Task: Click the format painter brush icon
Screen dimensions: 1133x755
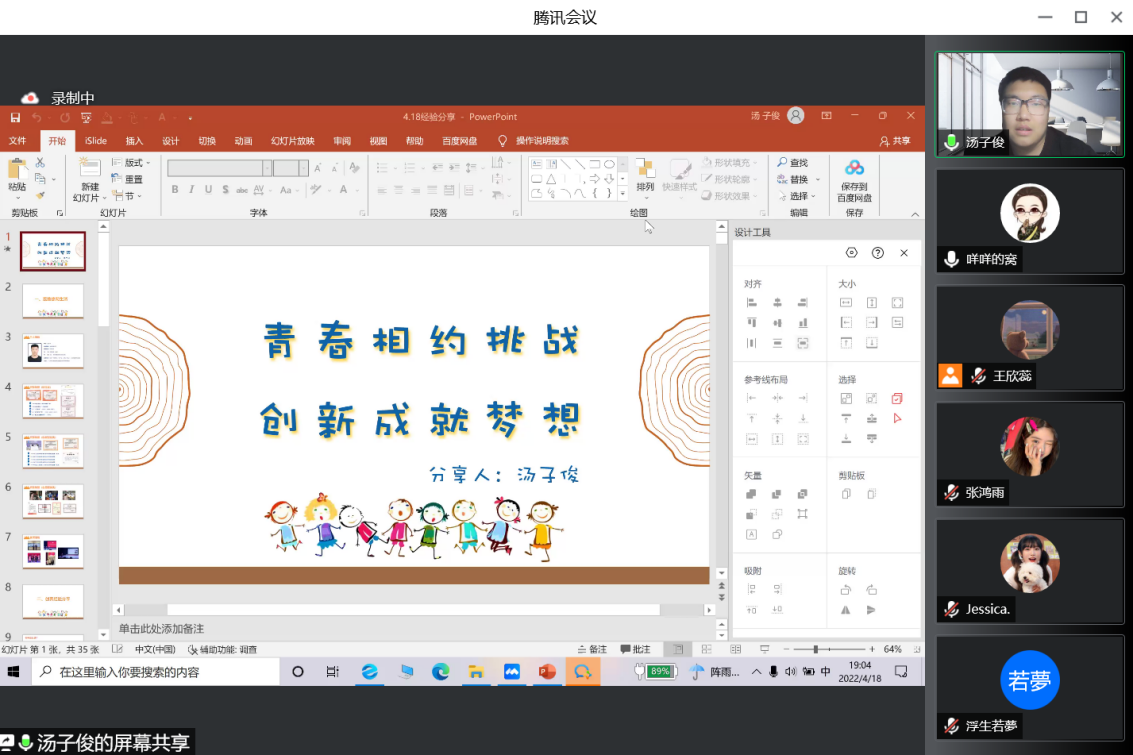Action: [40, 195]
